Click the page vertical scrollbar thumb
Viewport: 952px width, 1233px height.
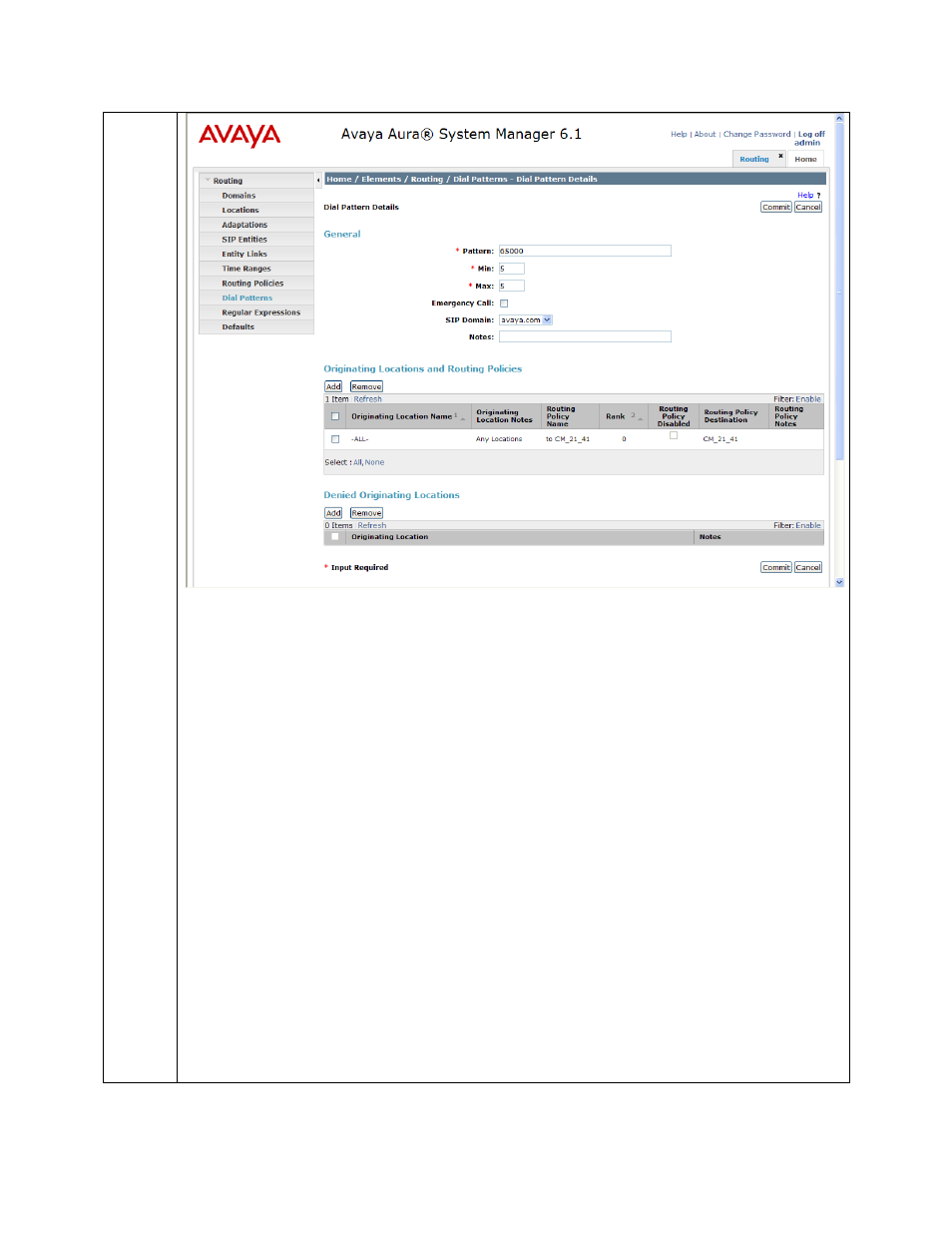click(x=839, y=293)
